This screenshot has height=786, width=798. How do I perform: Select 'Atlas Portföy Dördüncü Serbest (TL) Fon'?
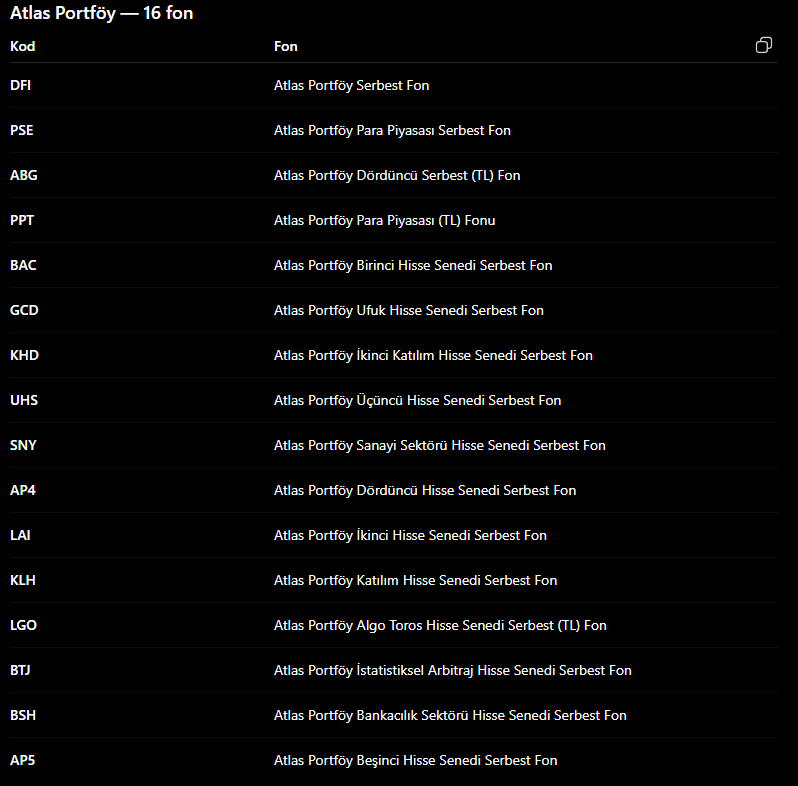click(x=397, y=176)
